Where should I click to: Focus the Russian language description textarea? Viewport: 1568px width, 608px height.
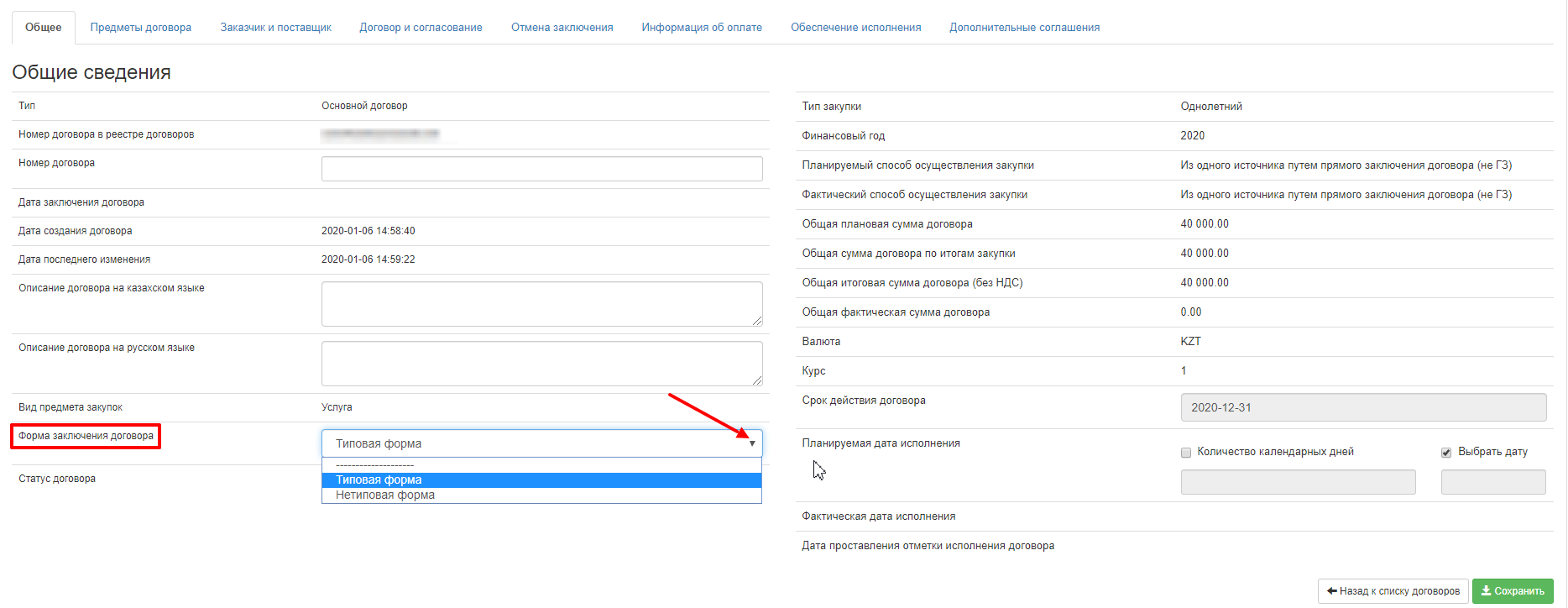(x=541, y=364)
